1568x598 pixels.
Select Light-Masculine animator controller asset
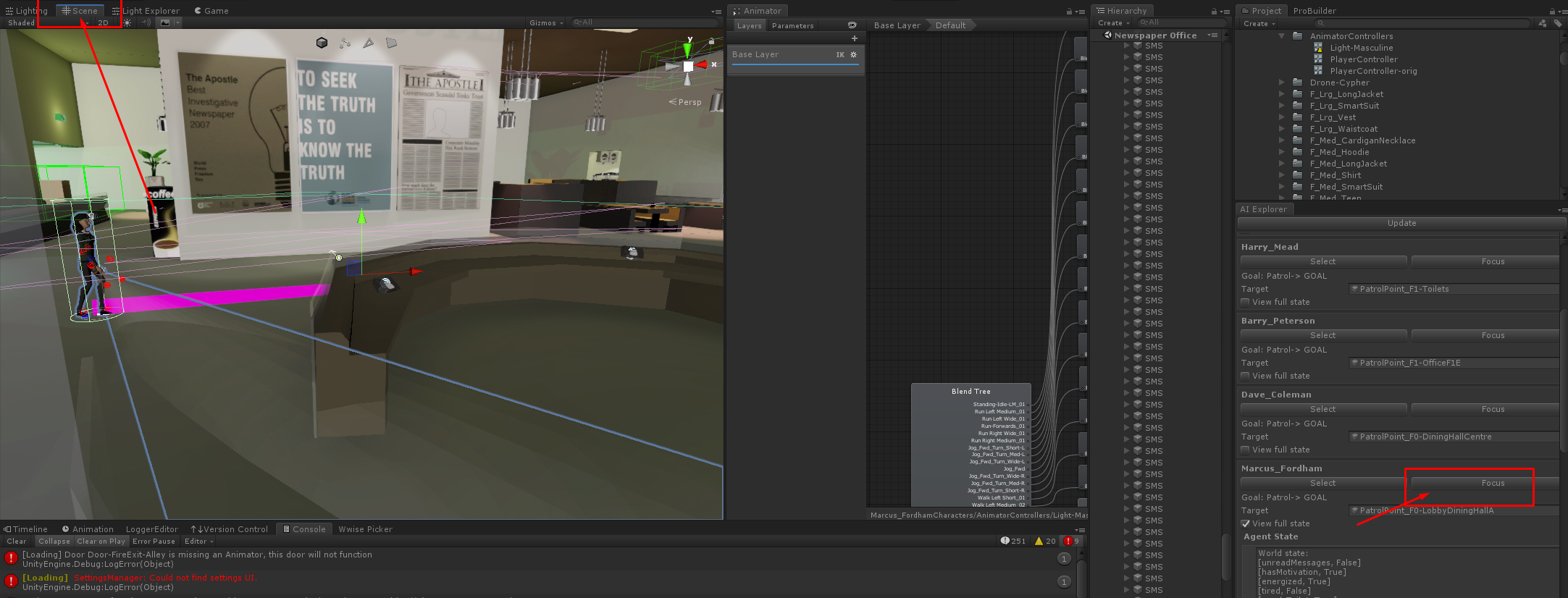pos(1361,48)
